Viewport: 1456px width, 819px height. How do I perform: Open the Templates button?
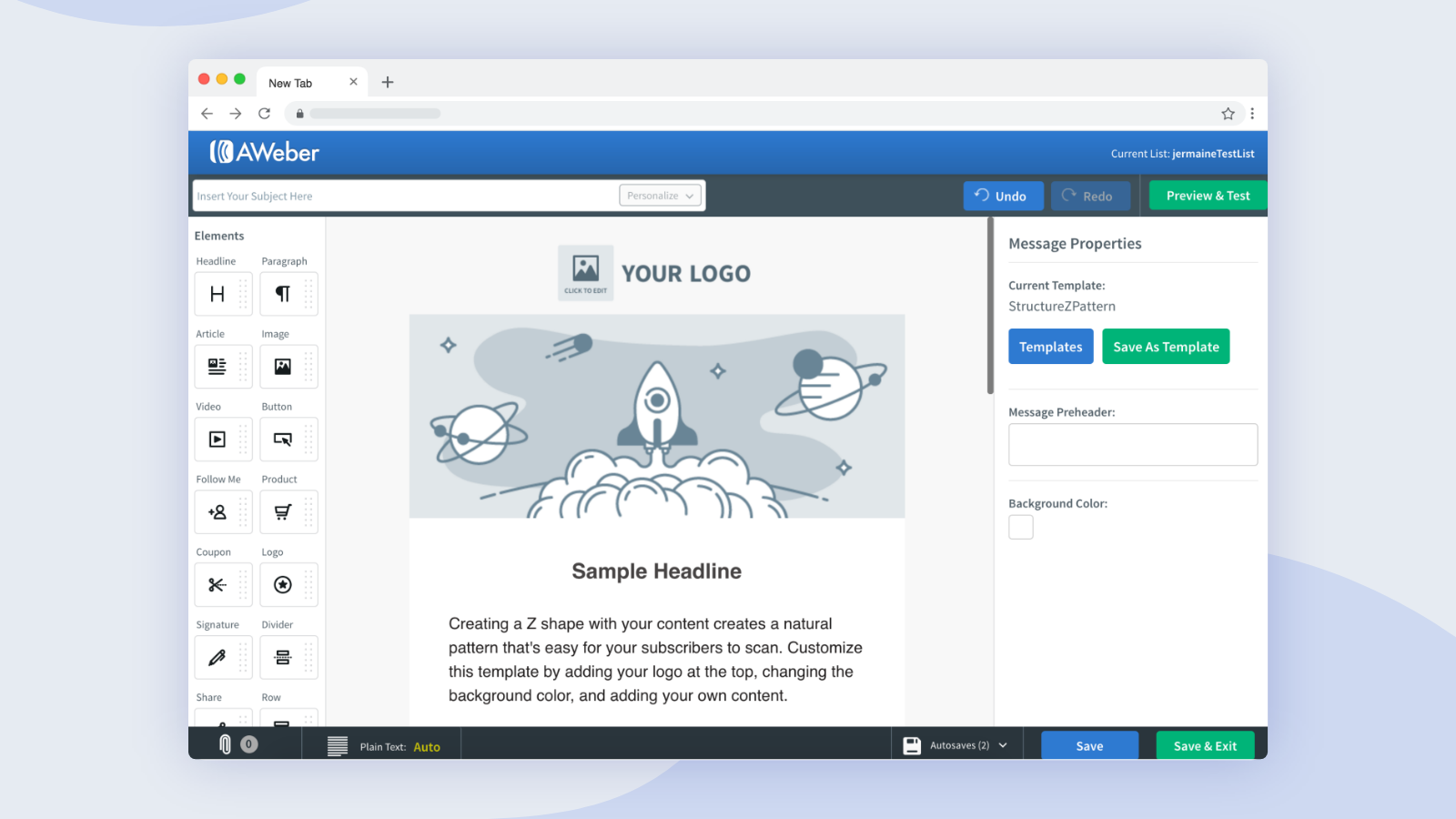tap(1051, 347)
